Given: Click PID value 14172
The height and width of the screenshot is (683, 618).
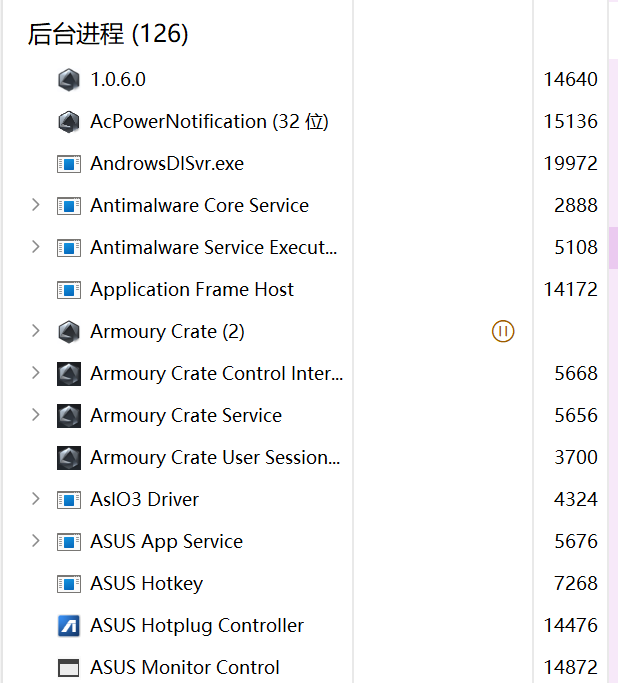Looking at the screenshot, I should coord(571,290).
